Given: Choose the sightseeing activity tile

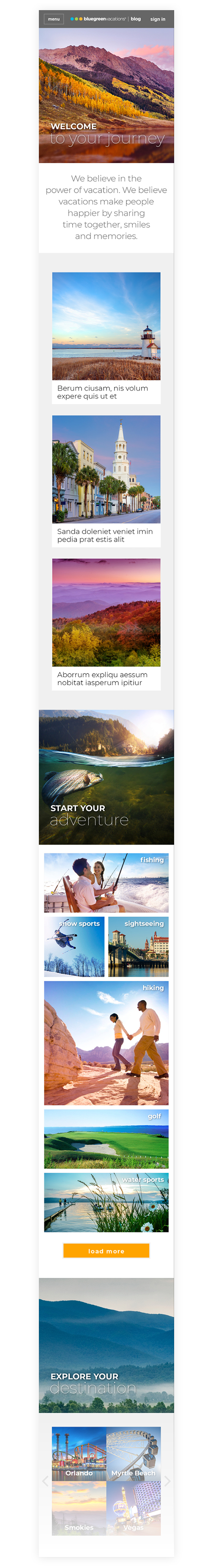Looking at the screenshot, I should pos(139,946).
